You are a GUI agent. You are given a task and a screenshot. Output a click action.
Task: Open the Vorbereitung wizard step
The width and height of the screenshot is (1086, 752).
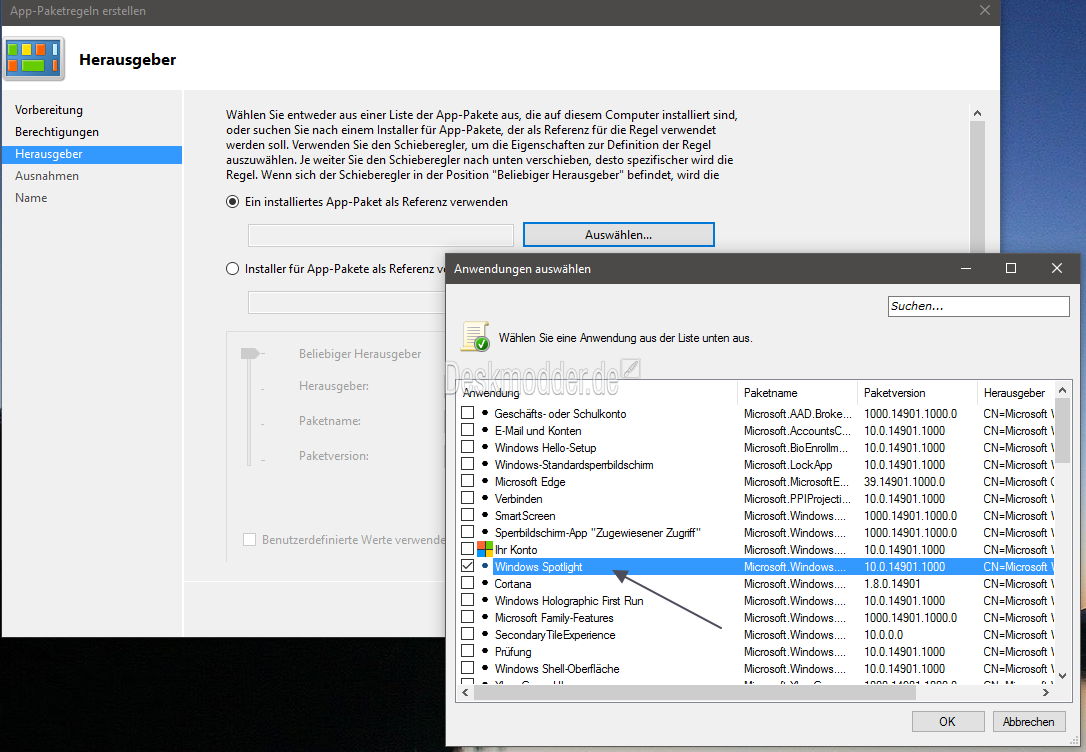coord(48,109)
